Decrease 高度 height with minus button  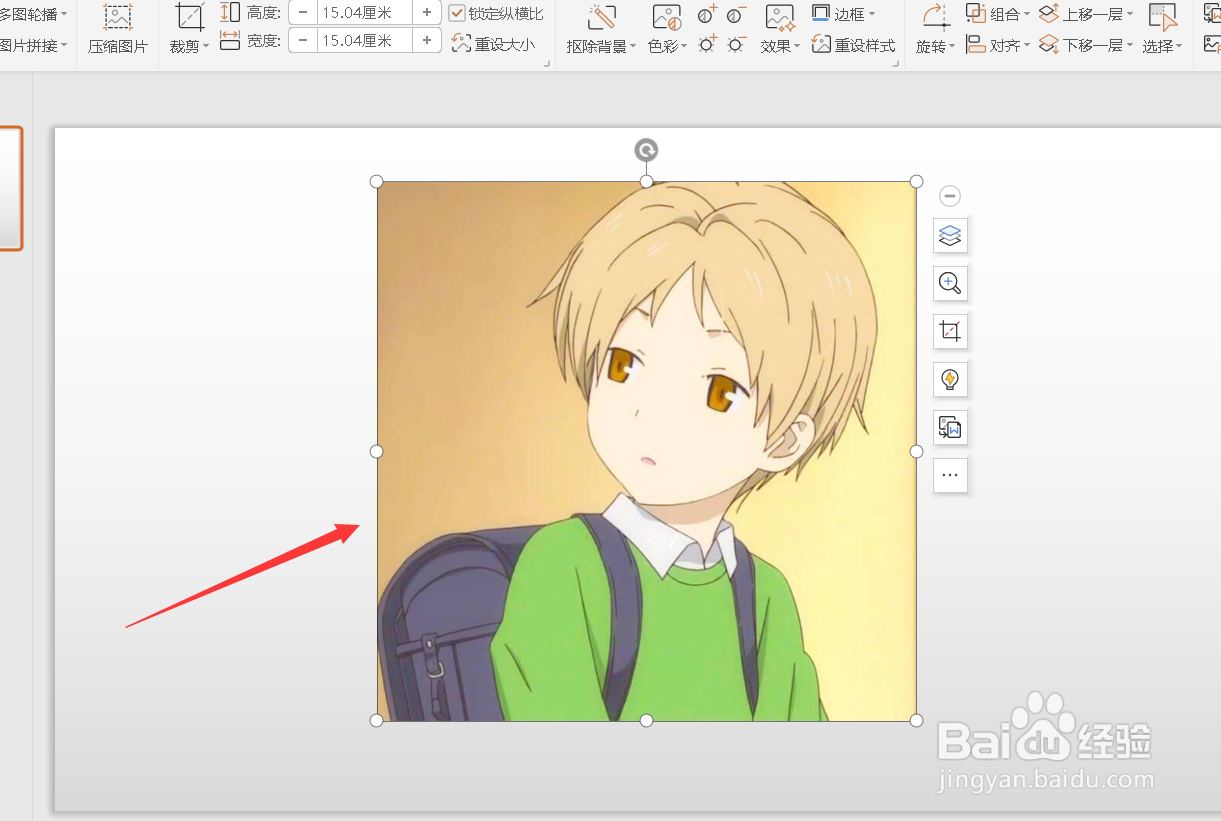point(303,13)
